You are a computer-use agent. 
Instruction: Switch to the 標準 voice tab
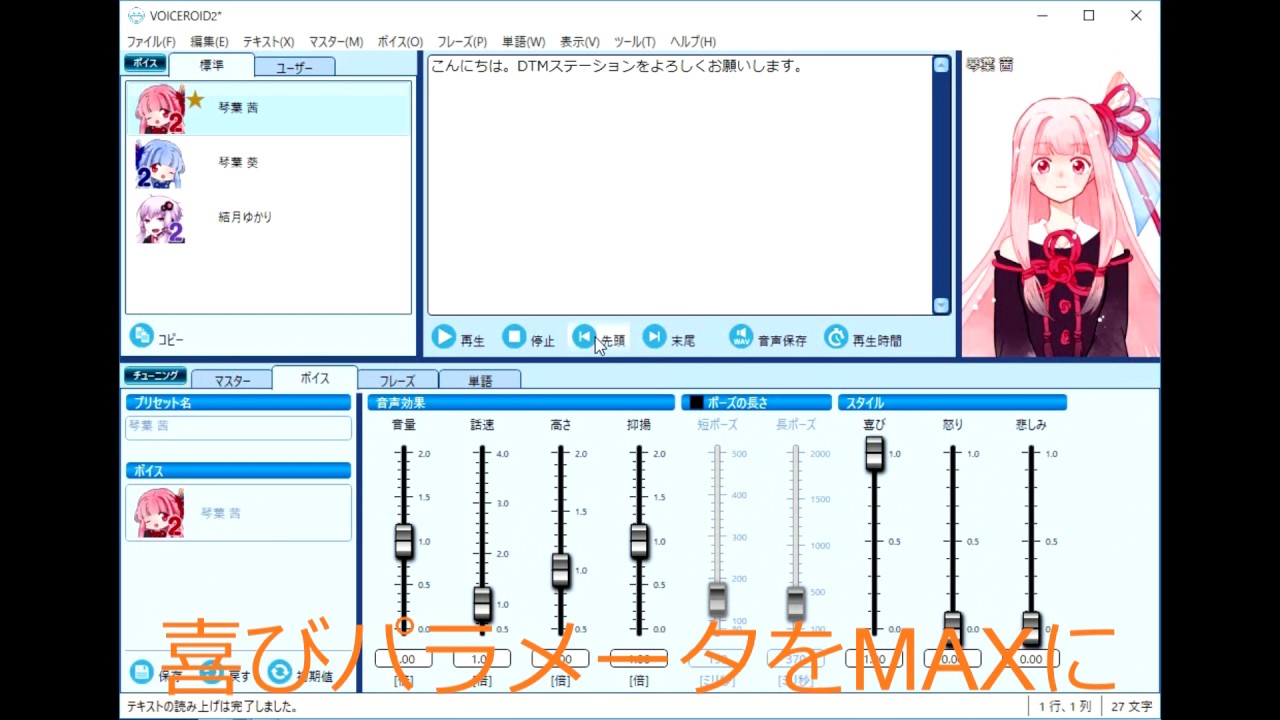point(211,65)
